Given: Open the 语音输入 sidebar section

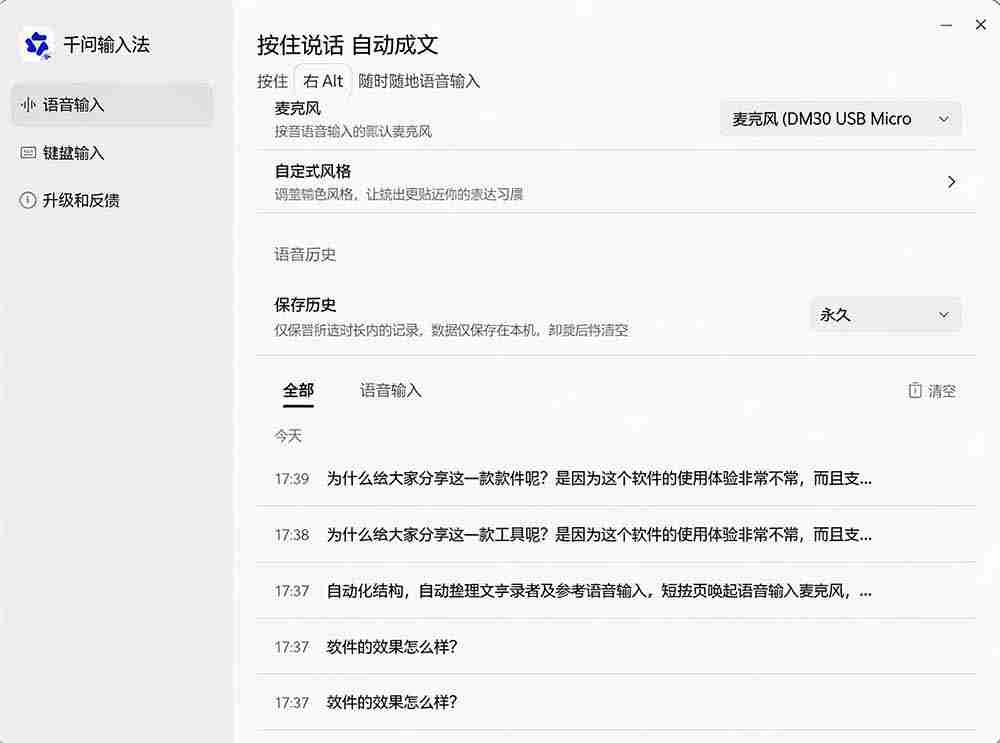Looking at the screenshot, I should click(x=112, y=105).
